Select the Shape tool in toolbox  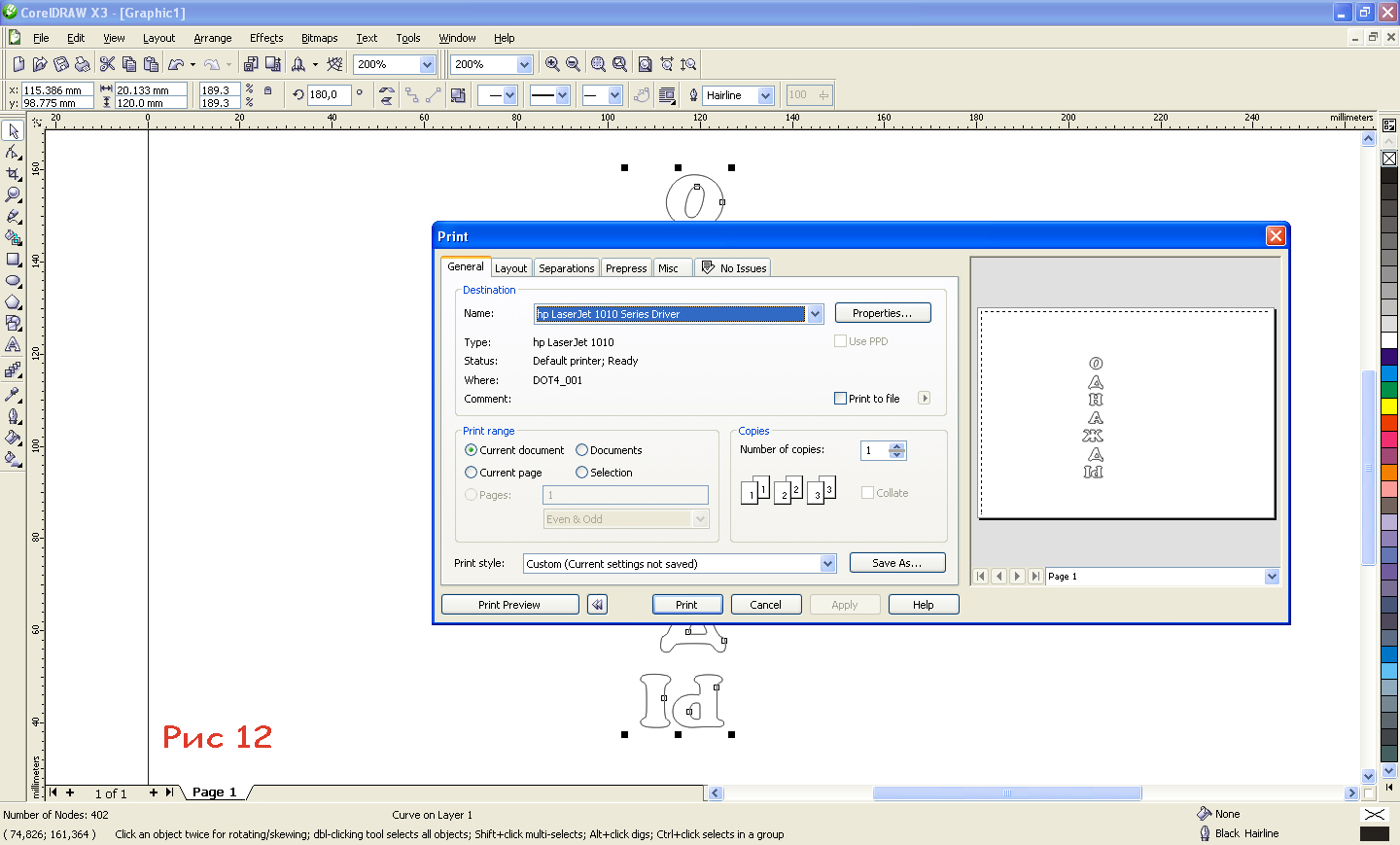tap(13, 153)
